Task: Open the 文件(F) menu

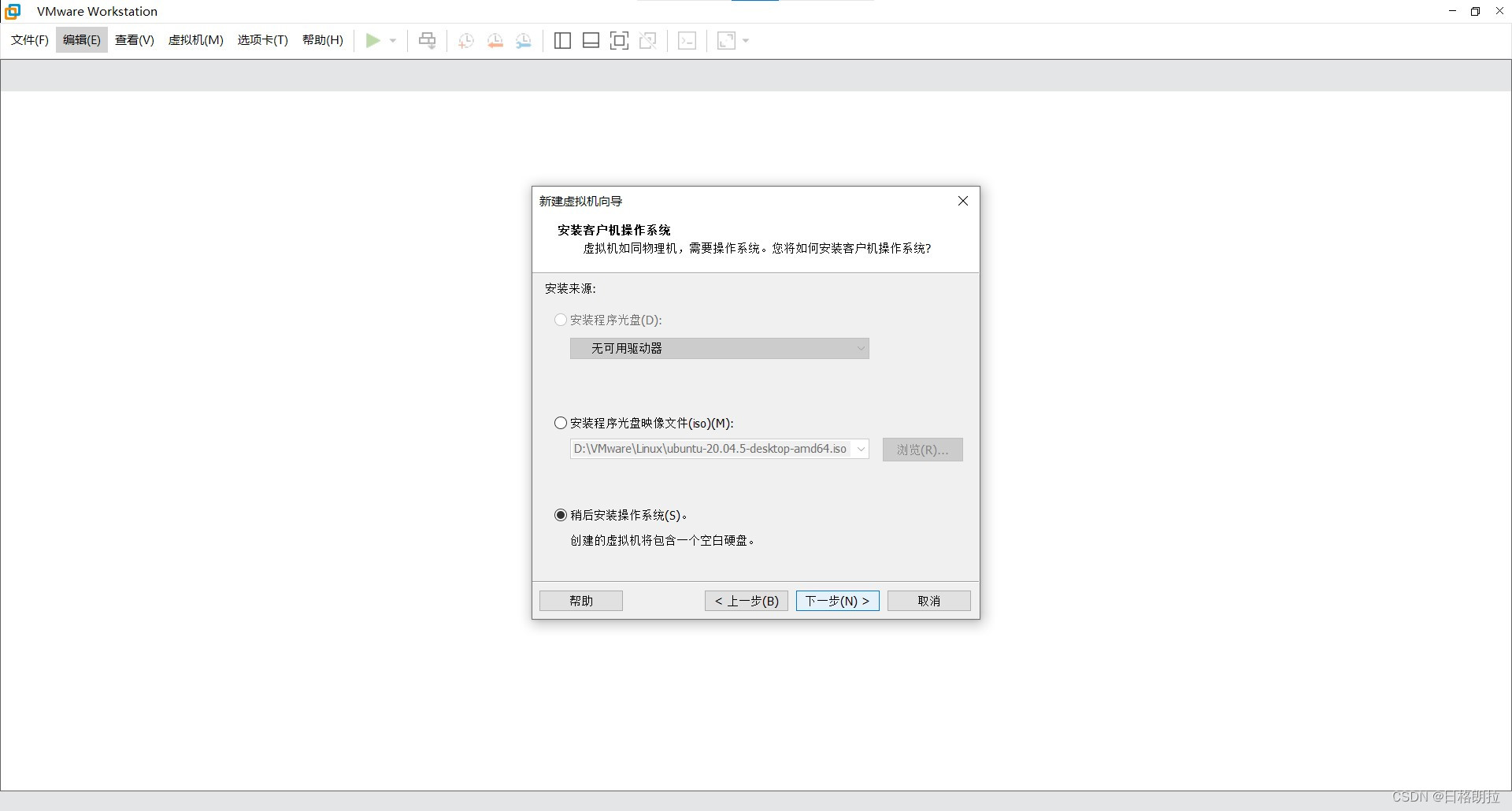Action: click(30, 40)
